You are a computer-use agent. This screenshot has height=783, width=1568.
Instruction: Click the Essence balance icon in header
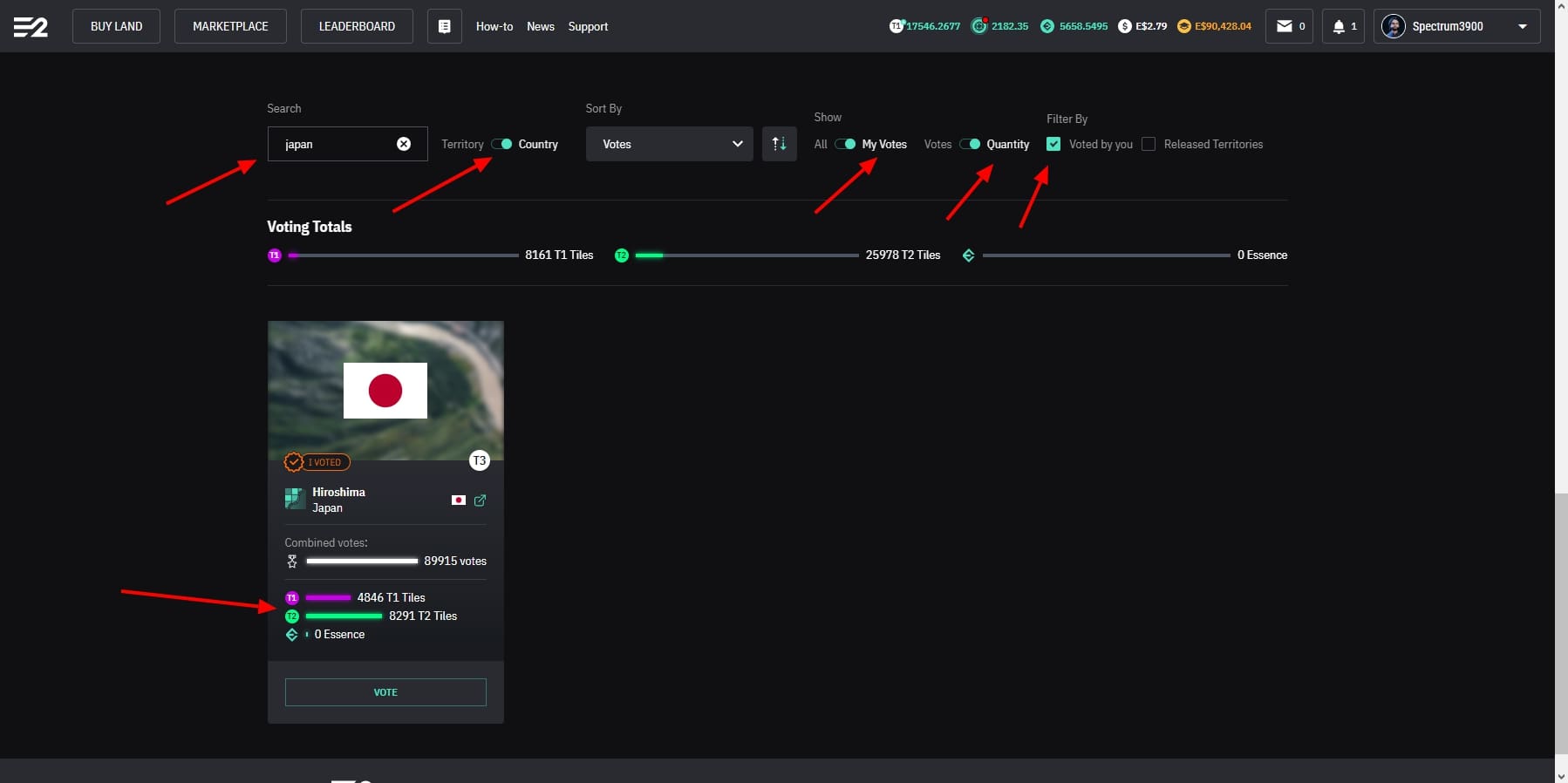[1047, 26]
